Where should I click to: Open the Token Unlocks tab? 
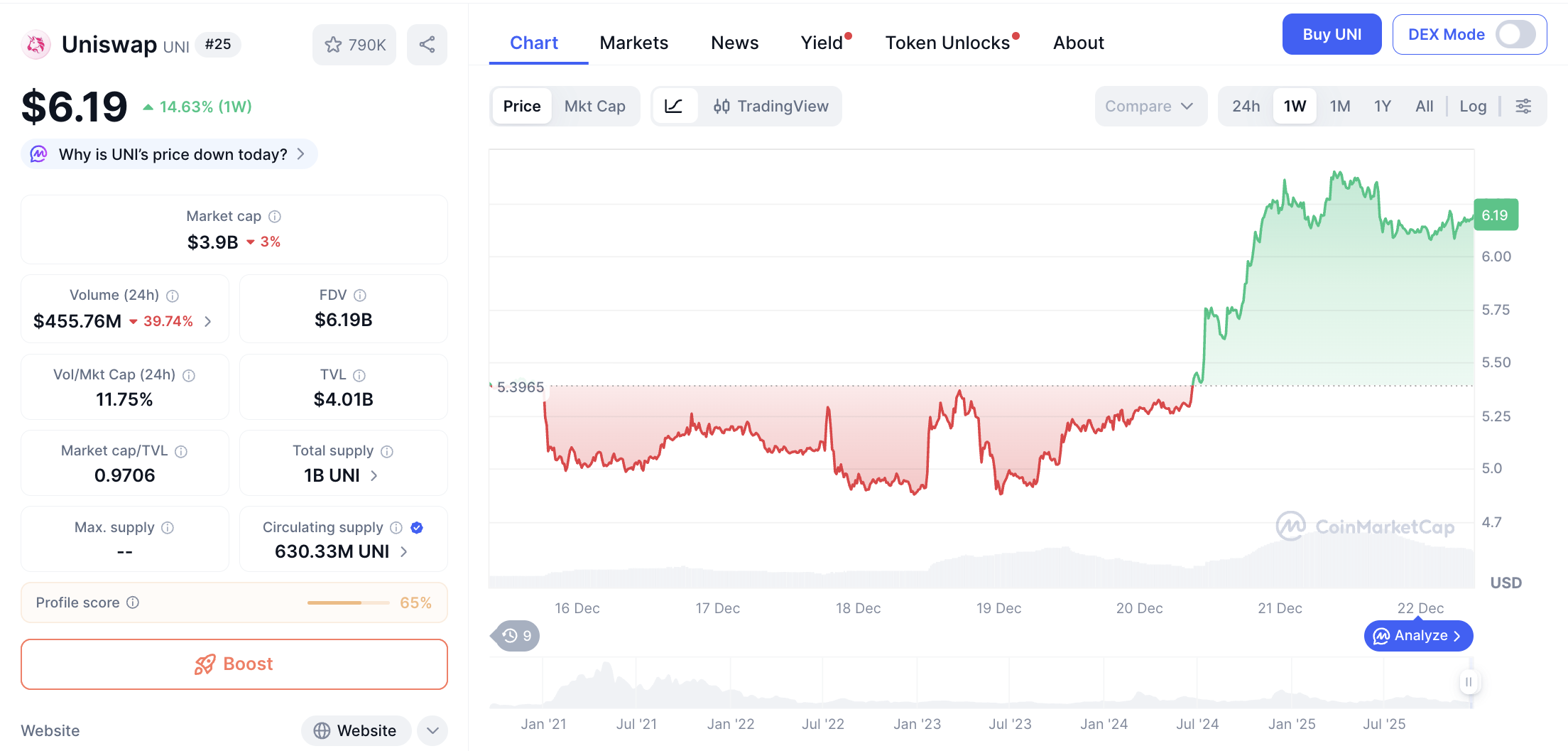tap(947, 43)
